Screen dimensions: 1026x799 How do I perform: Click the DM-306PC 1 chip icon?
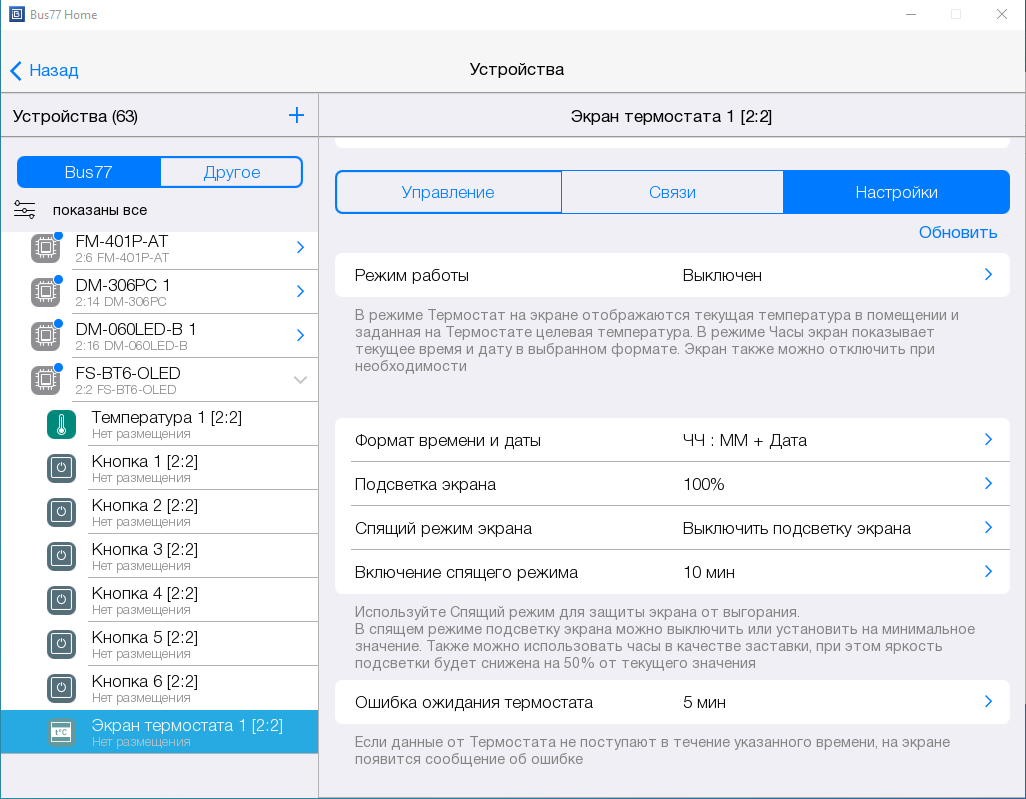coord(45,292)
